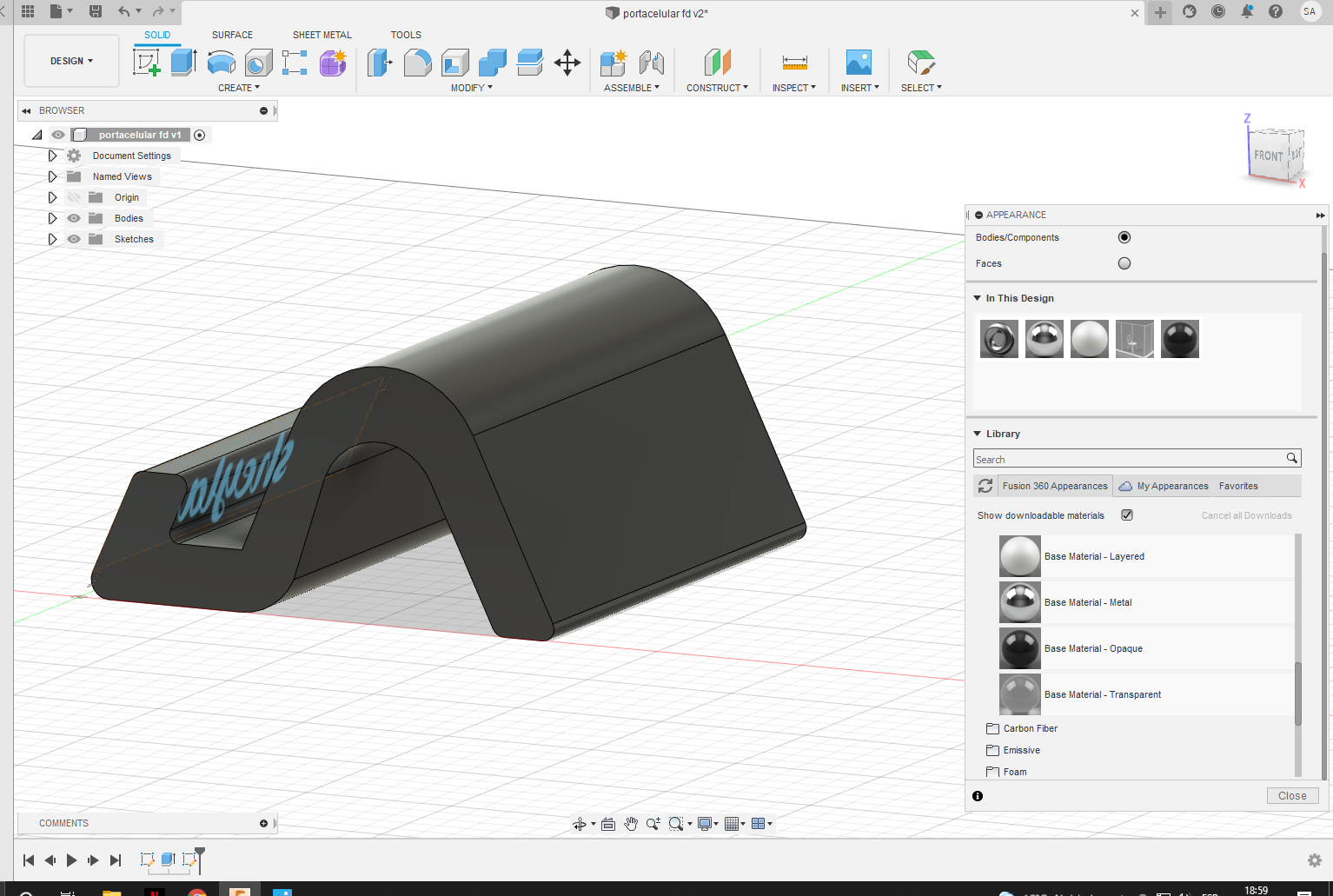The image size is (1333, 896).
Task: Open the Pan hand tool
Action: 631,824
